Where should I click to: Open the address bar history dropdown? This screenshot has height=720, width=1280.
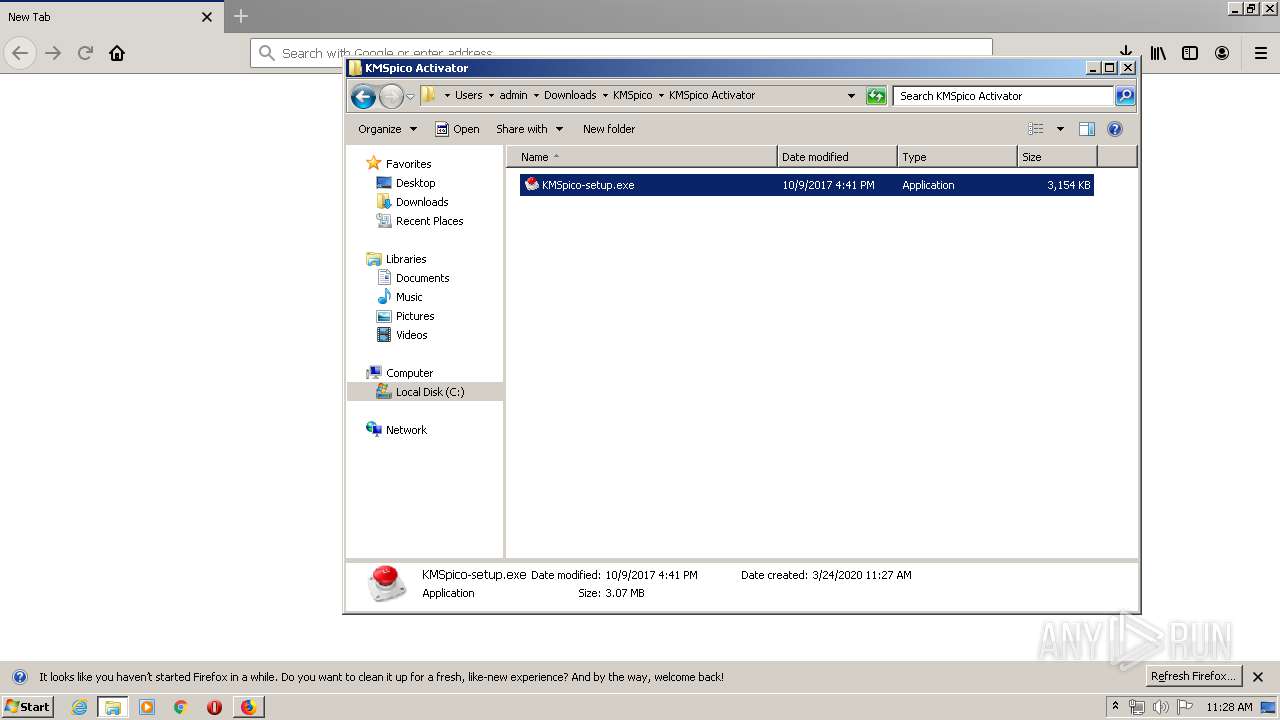click(x=851, y=96)
